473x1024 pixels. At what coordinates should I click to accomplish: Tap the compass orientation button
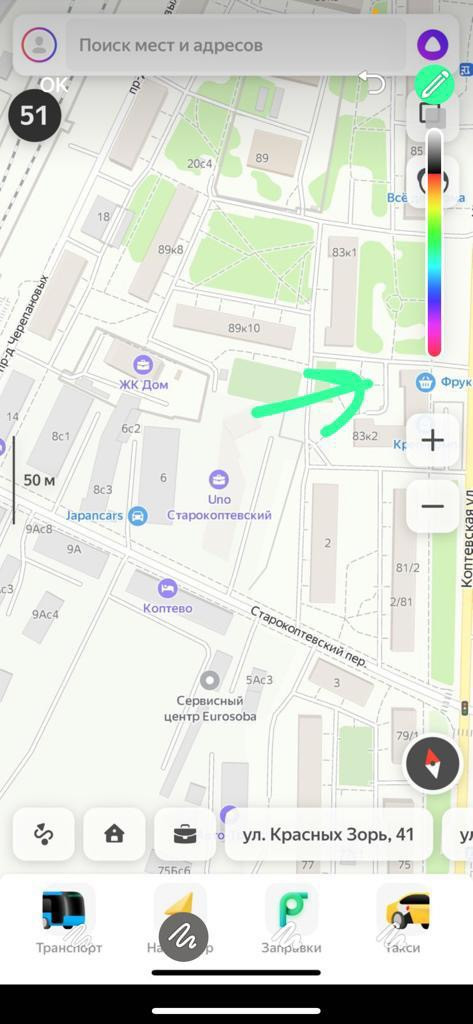pyautogui.click(x=432, y=765)
